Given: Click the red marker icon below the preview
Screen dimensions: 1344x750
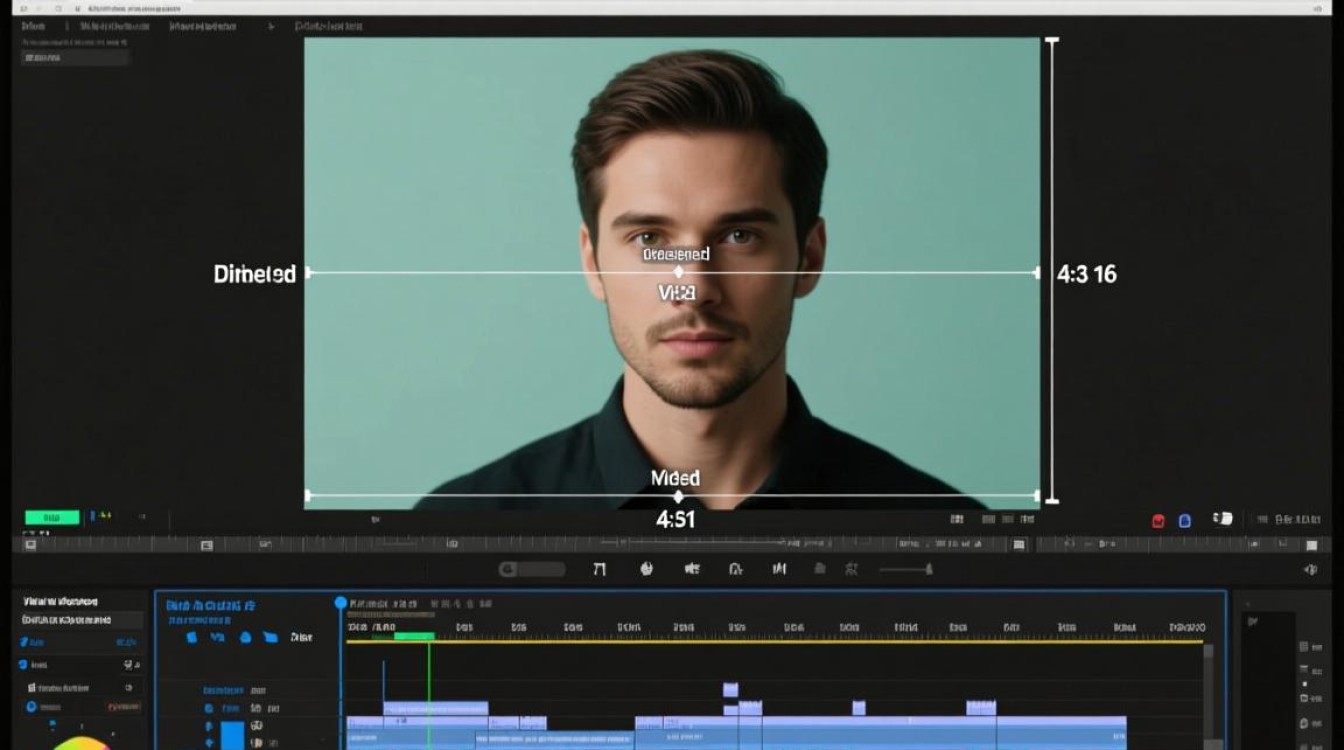Looking at the screenshot, I should point(1158,521).
